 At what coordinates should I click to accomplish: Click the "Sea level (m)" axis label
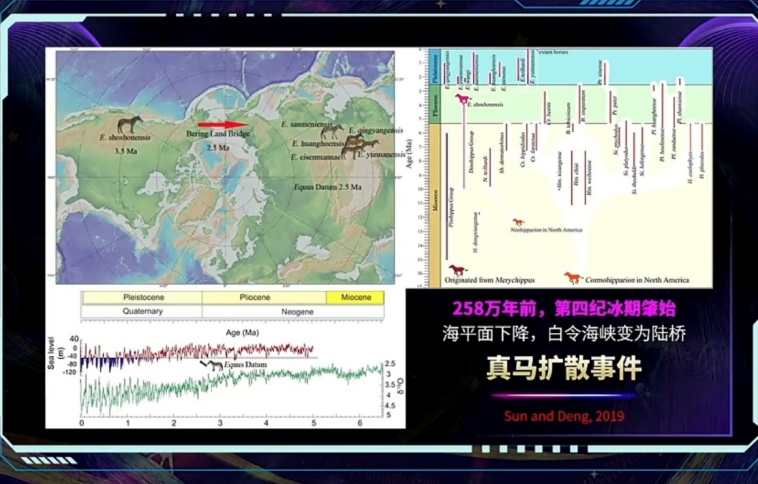coord(54,353)
